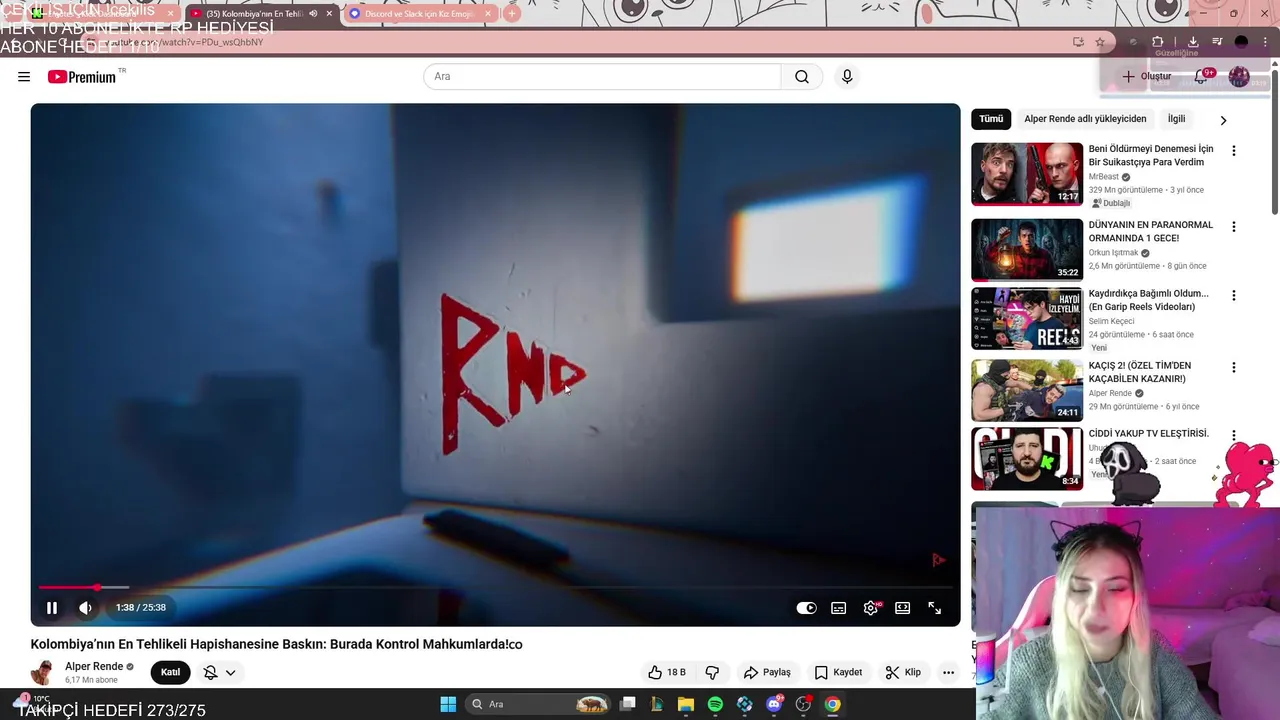Toggle the autoplay switch in player
Viewport: 1280px width, 720px height.
click(x=806, y=607)
